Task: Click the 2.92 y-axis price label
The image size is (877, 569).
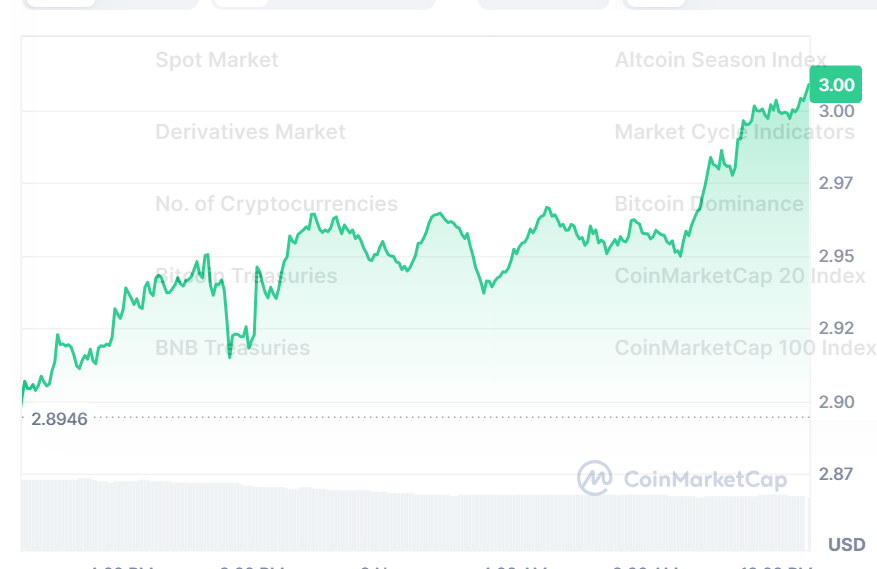Action: 837,328
